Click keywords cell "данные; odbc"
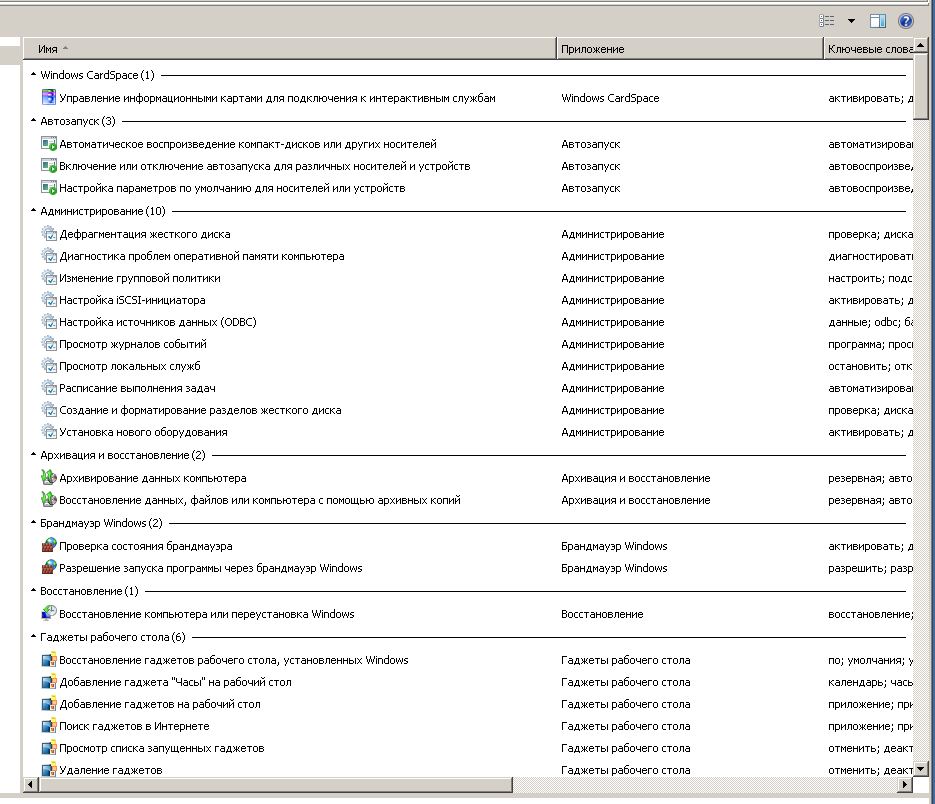The image size is (935, 804). click(x=871, y=322)
